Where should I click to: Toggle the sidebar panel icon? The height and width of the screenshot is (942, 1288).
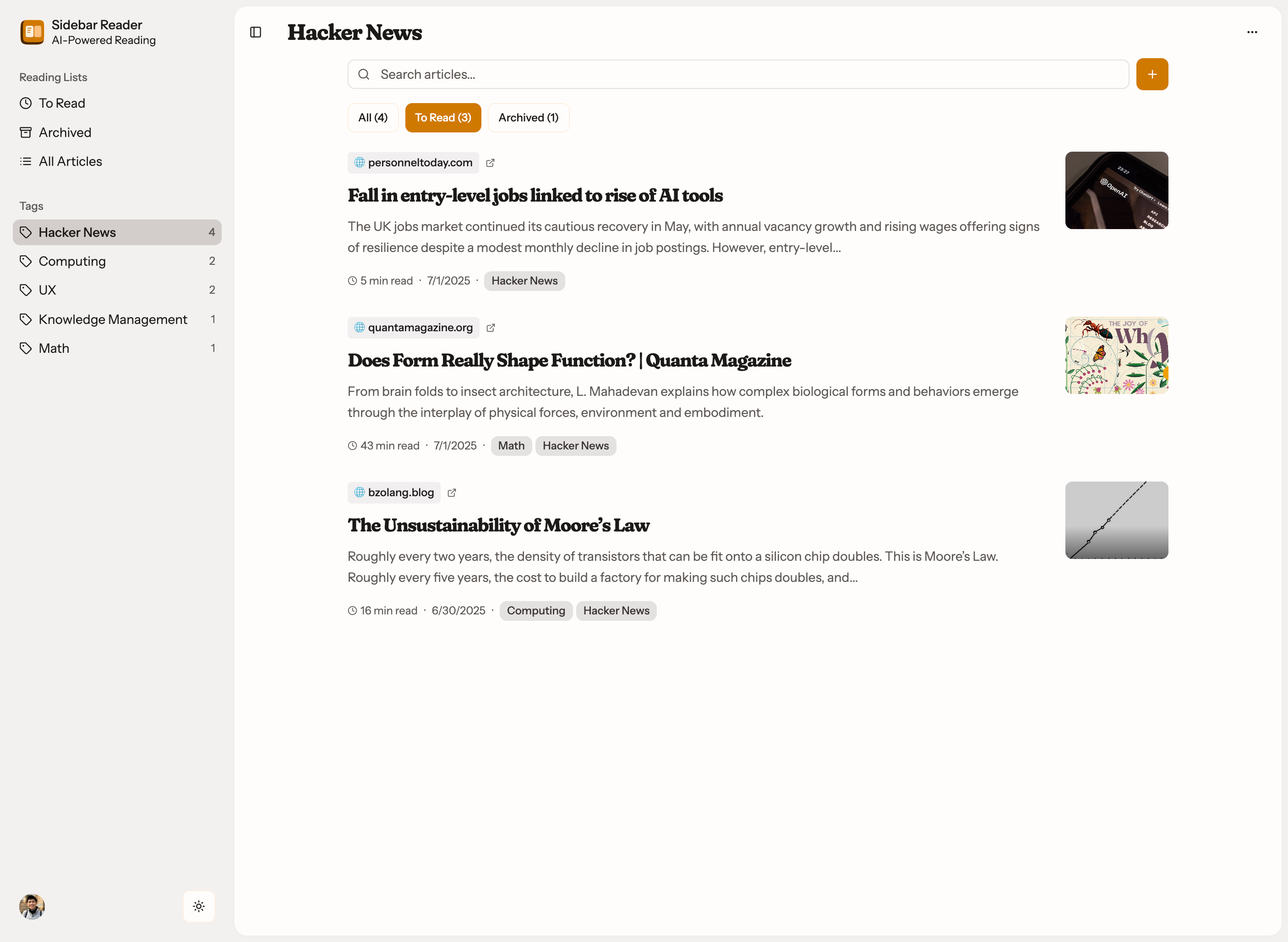pos(255,33)
